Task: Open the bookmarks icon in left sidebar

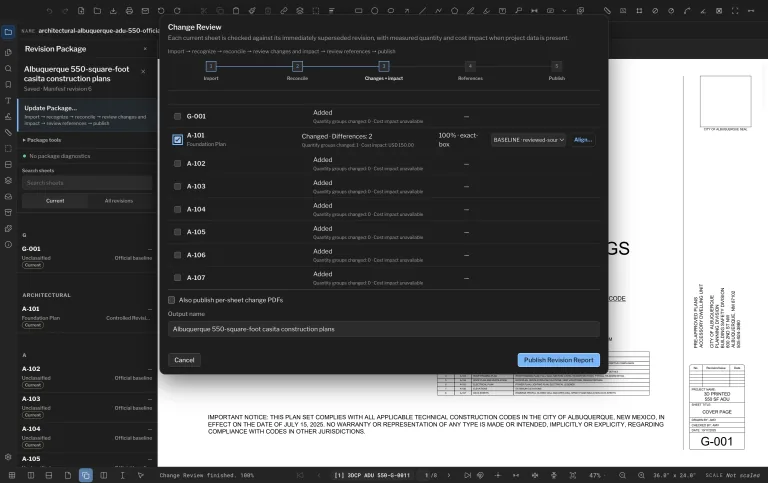Action: tap(8, 85)
